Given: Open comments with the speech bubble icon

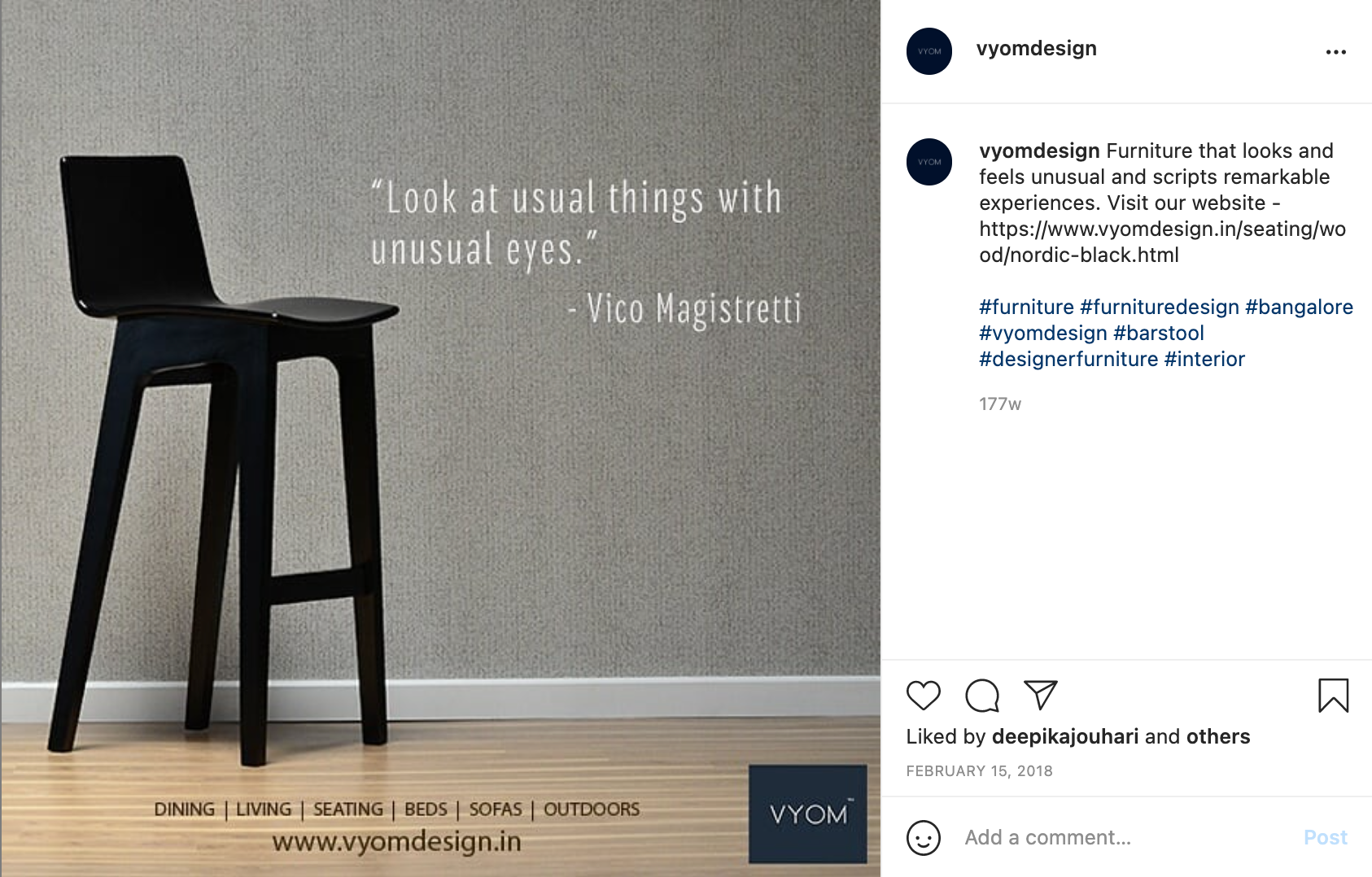Looking at the screenshot, I should click(x=982, y=696).
